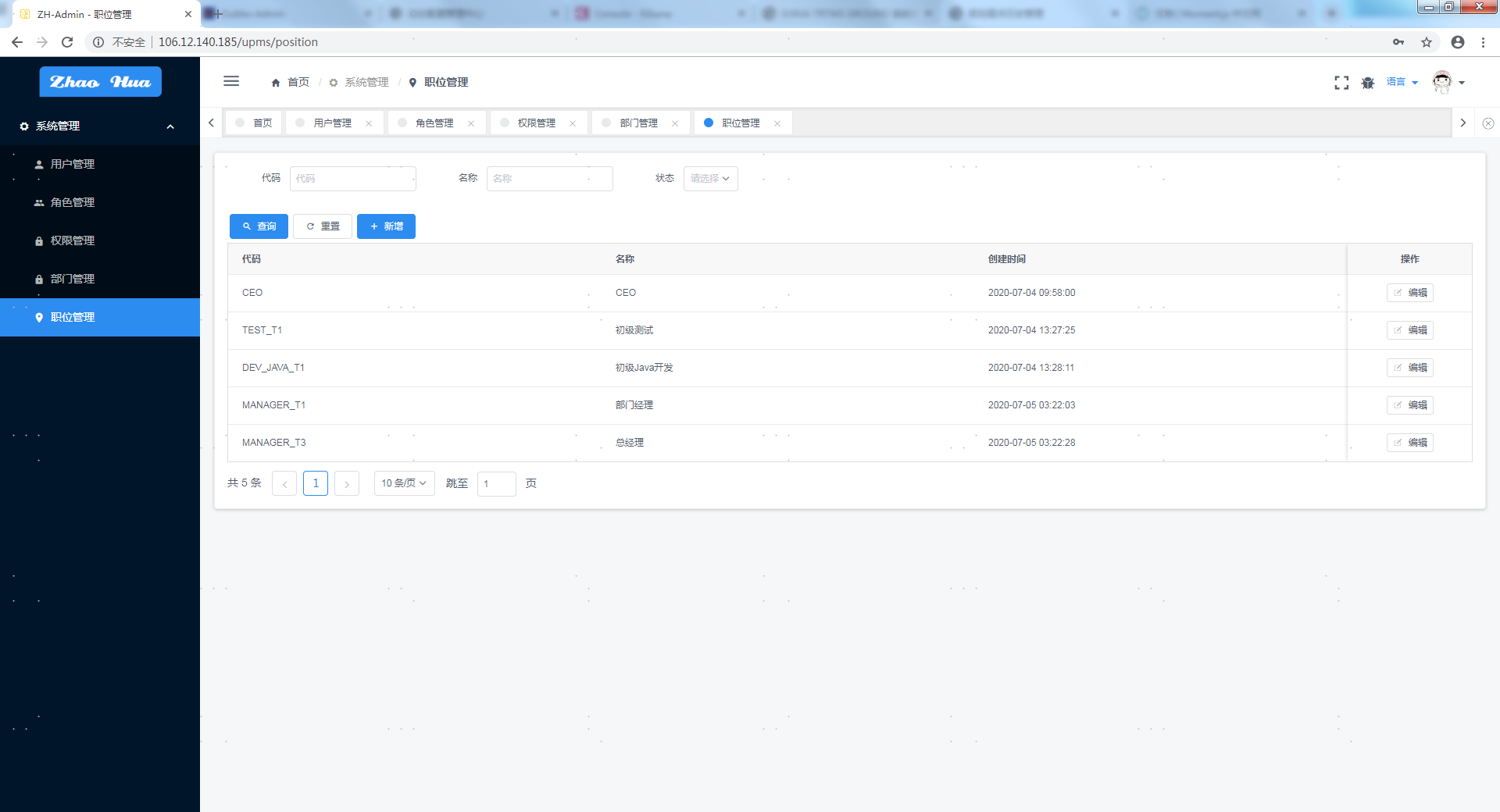Open 部门管理 in the sidebar
The height and width of the screenshot is (812, 1500).
tap(100, 279)
